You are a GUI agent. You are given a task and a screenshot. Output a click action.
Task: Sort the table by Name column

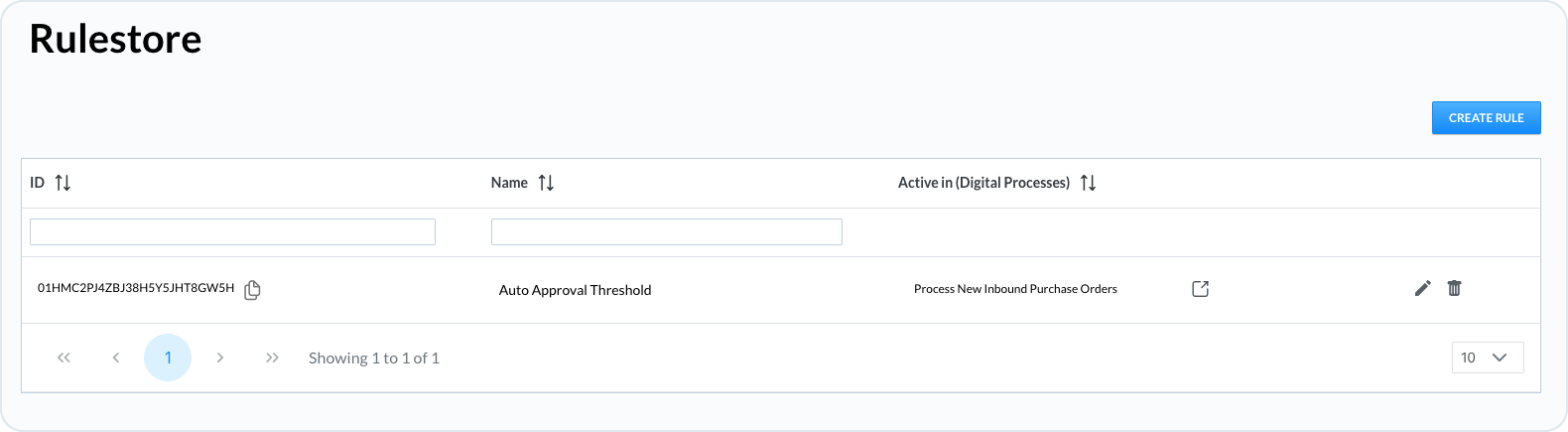[x=546, y=183]
